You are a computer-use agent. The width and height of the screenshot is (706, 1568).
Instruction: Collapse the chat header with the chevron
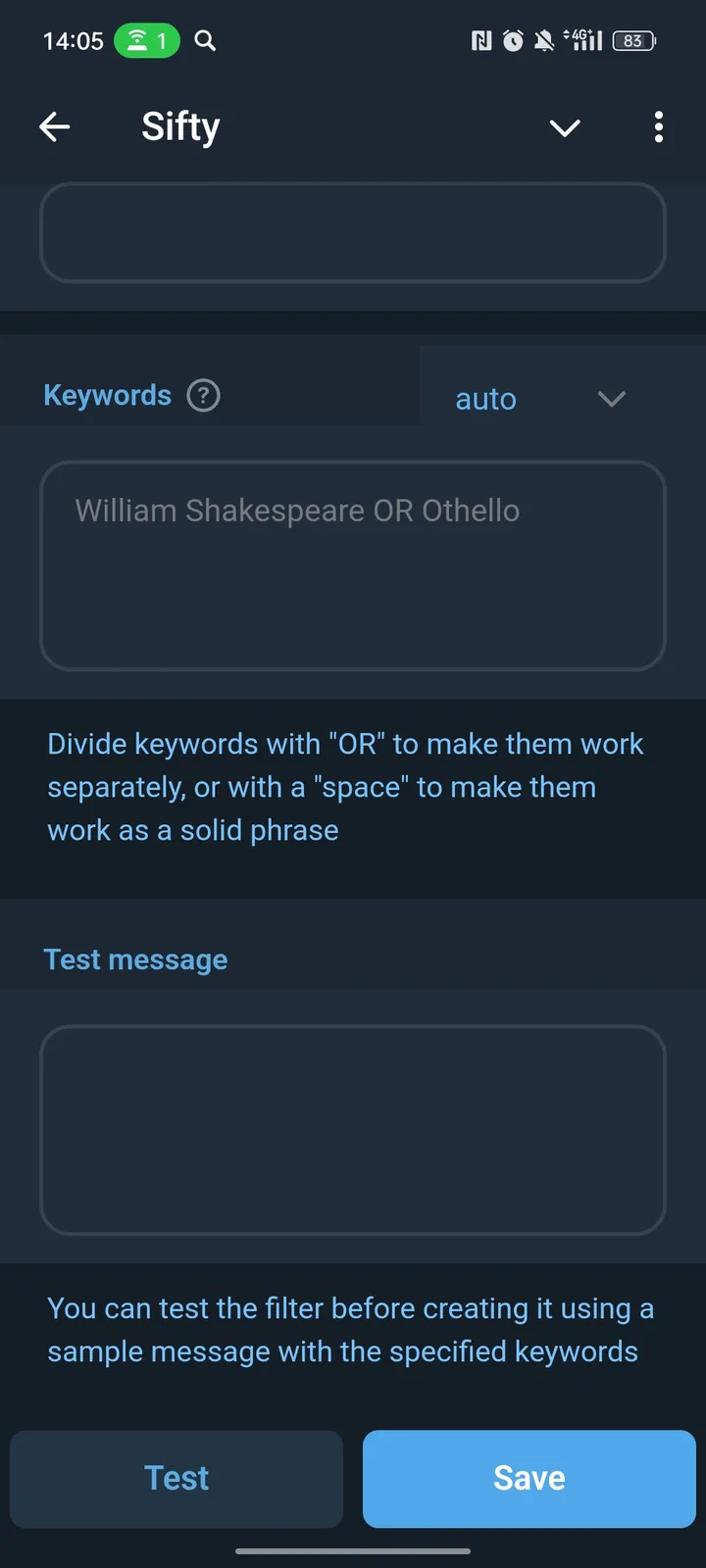tap(565, 127)
